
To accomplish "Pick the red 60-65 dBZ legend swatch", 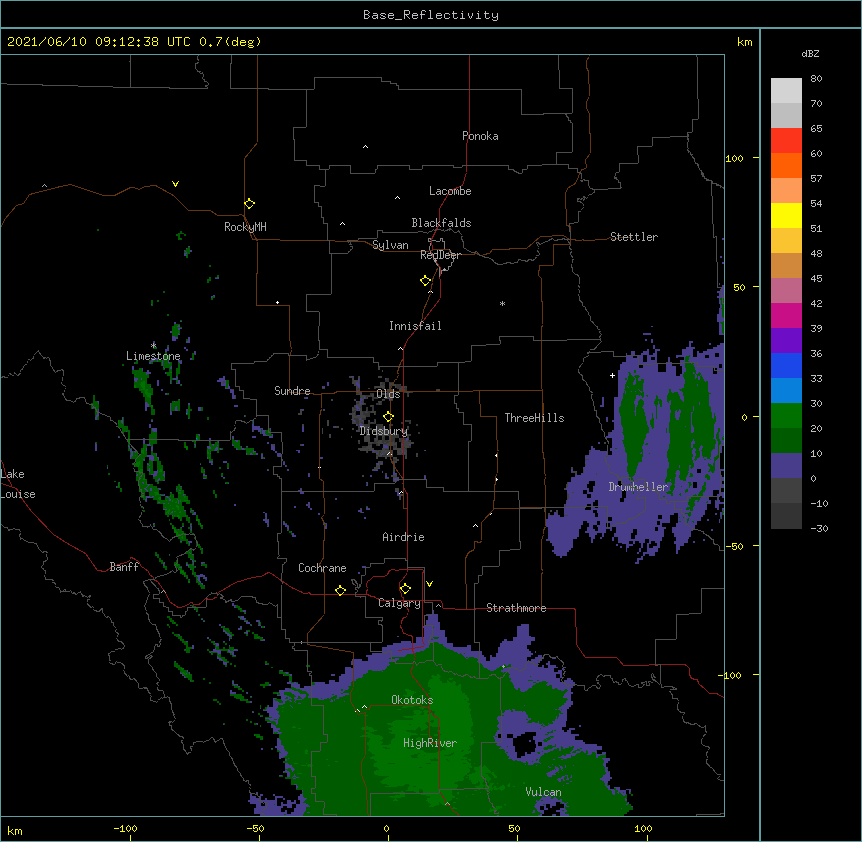I will [x=786, y=140].
